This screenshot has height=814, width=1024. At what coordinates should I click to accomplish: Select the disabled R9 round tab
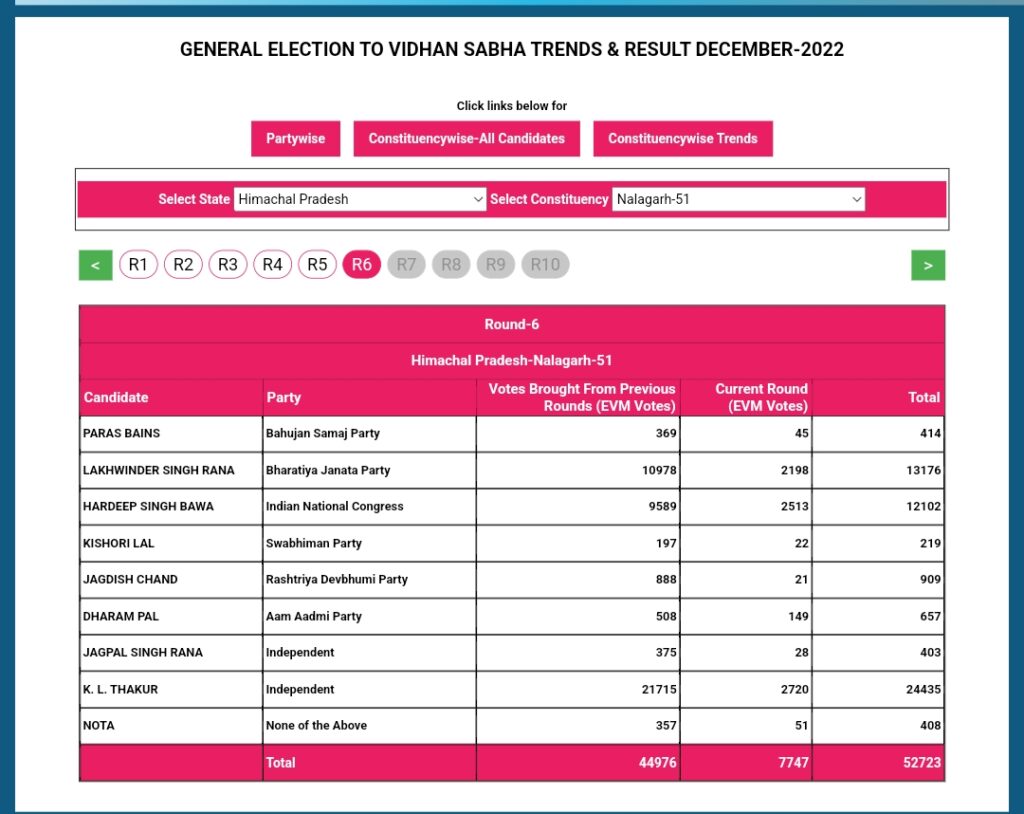(x=496, y=265)
